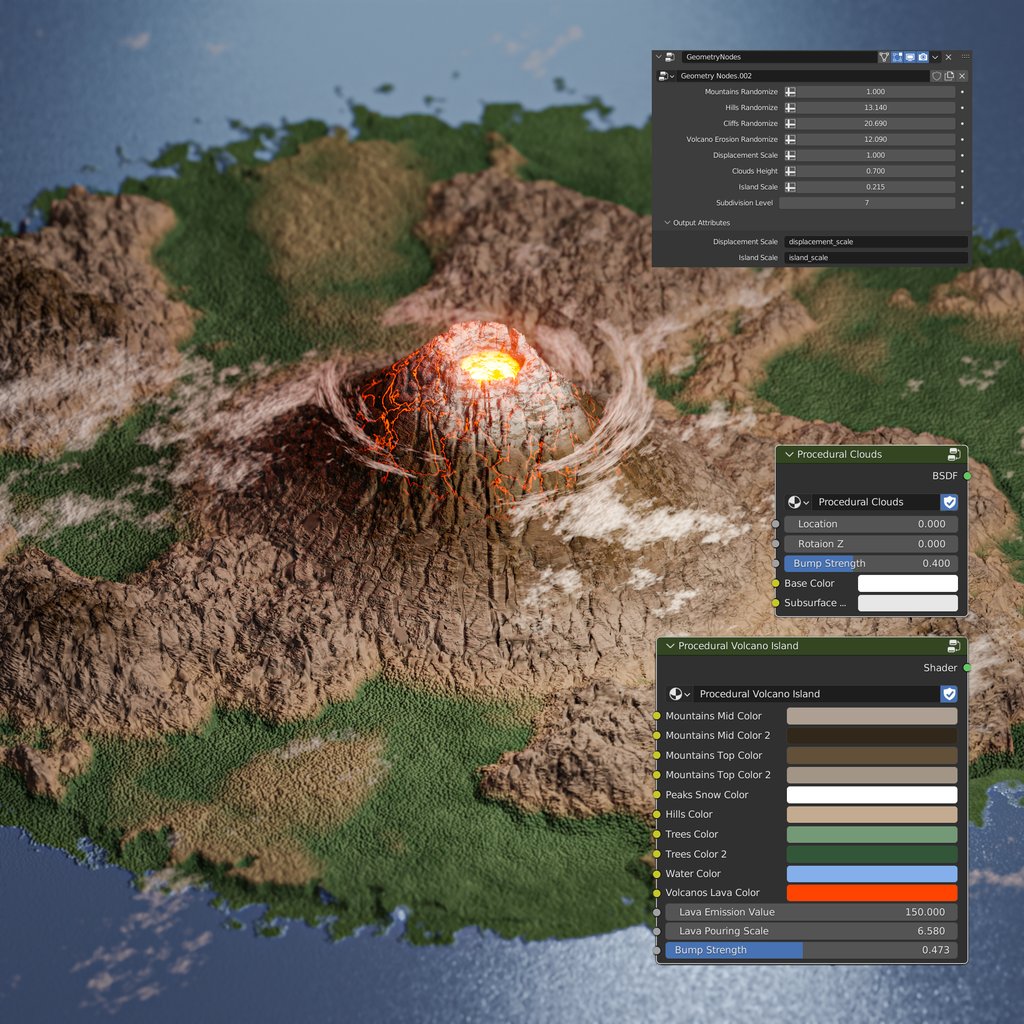This screenshot has height=1024, width=1024.
Task: Open the Volcanos Lava Color swatch
Action: (x=870, y=892)
